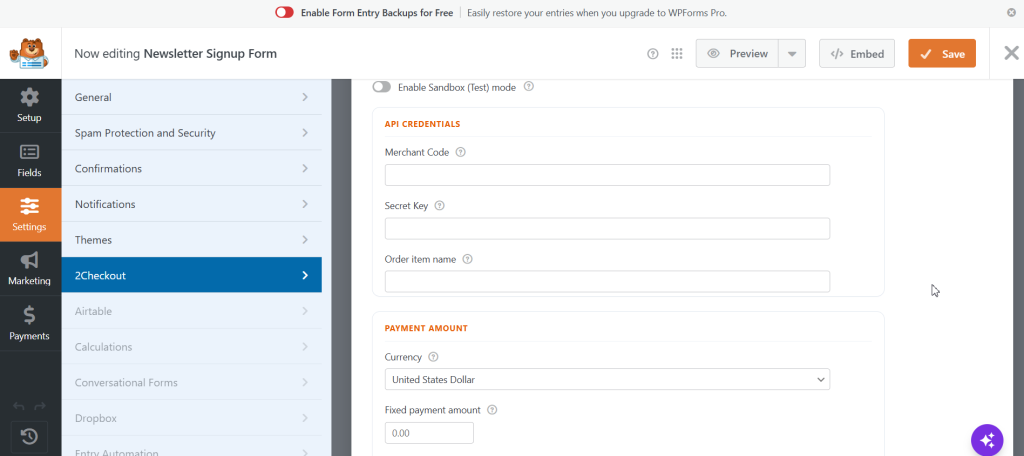Save the form
Image resolution: width=1024 pixels, height=456 pixels.
pos(942,54)
